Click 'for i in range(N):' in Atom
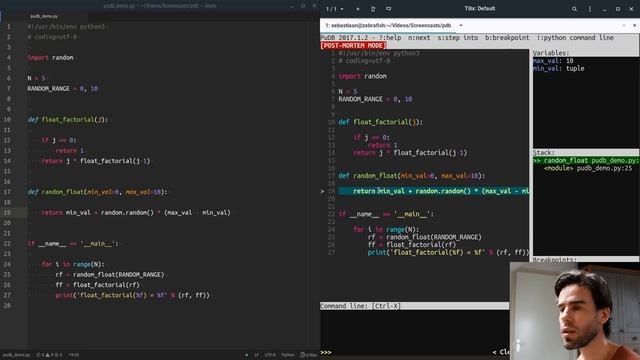This screenshot has height=360, width=640. coord(73,264)
